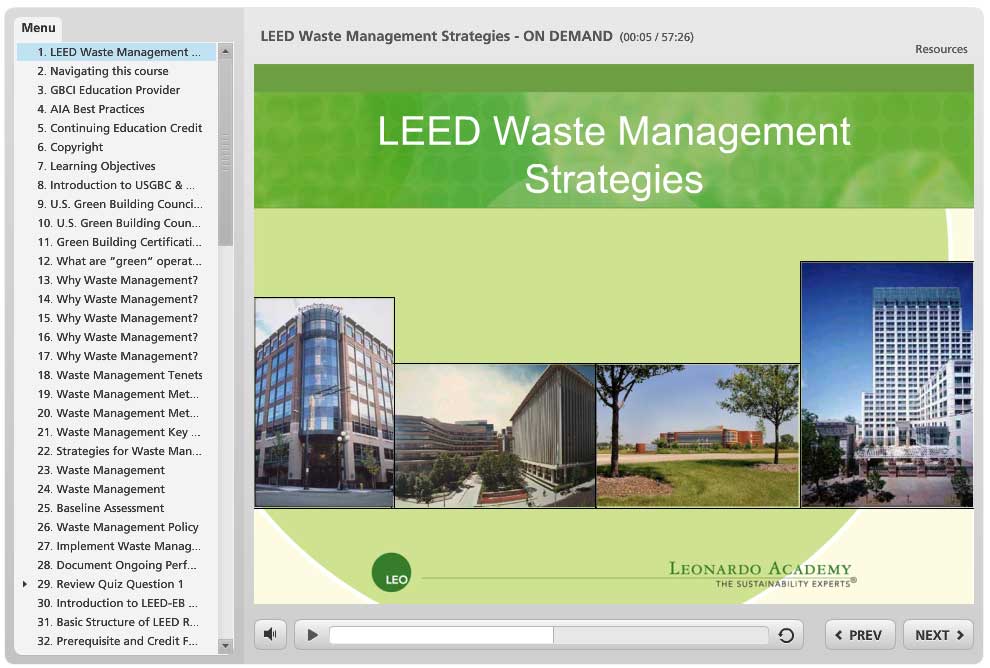Go to previous slide with PREV
Image resolution: width=990 pixels, height=668 pixels.
859,635
